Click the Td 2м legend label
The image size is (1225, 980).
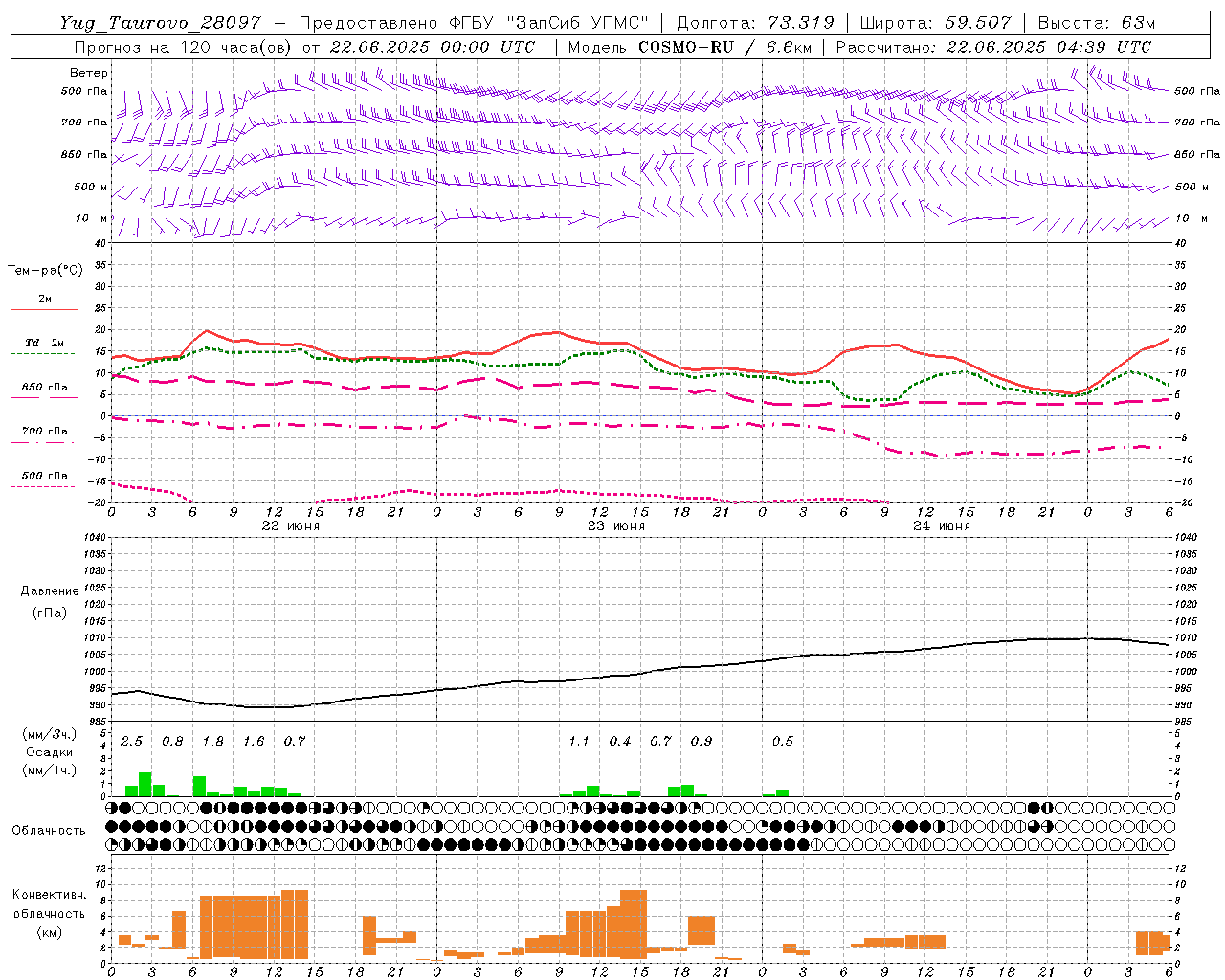coord(44,343)
